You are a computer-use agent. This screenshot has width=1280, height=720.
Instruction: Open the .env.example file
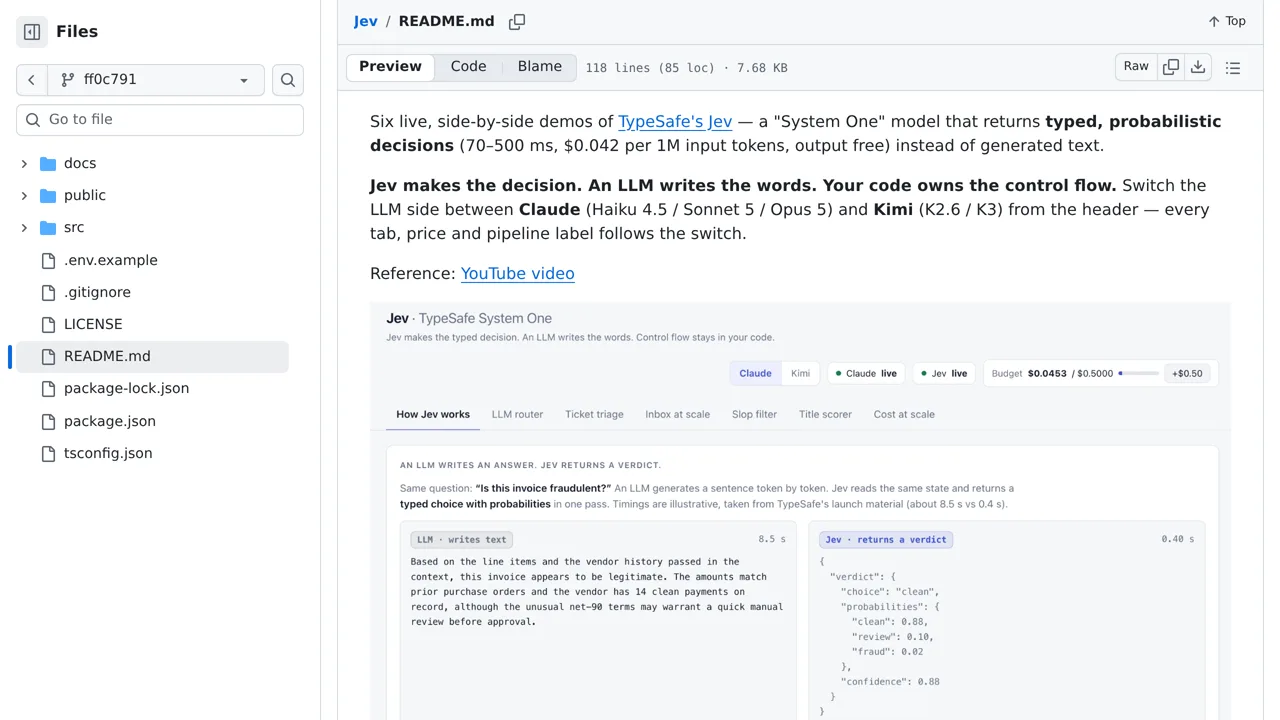[x=111, y=260]
